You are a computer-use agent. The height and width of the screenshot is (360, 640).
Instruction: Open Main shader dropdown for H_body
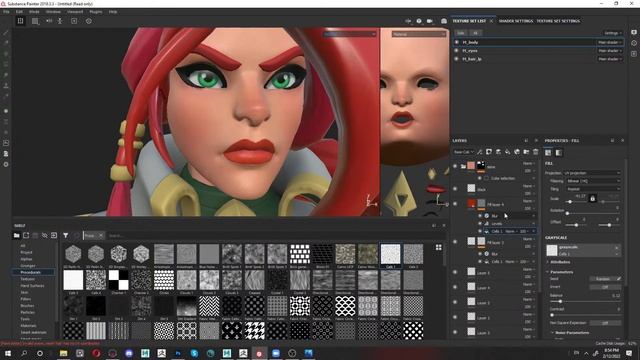click(x=609, y=42)
